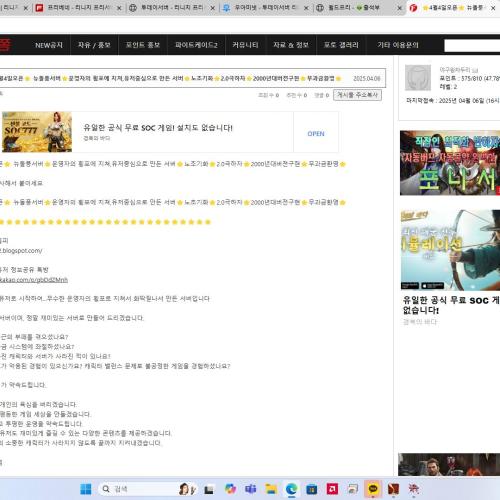Click the OPEN button on SOC ad

(316, 134)
